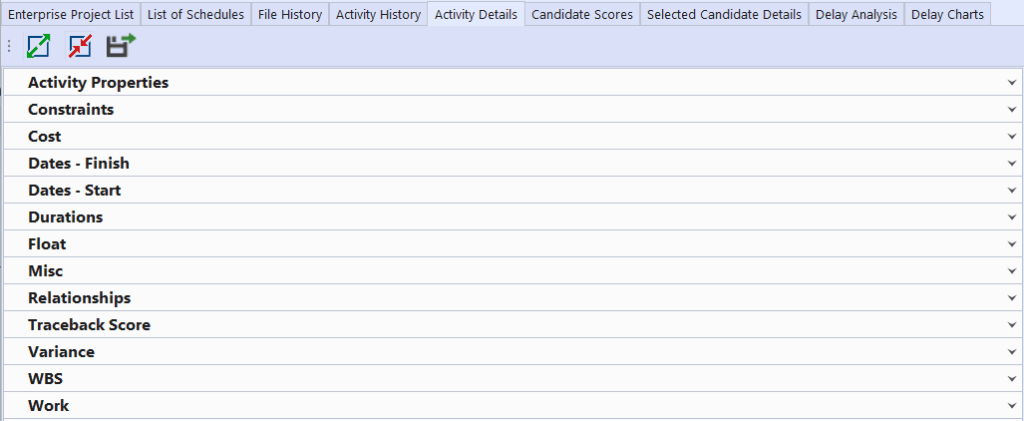Open the Cost section

pyautogui.click(x=45, y=137)
